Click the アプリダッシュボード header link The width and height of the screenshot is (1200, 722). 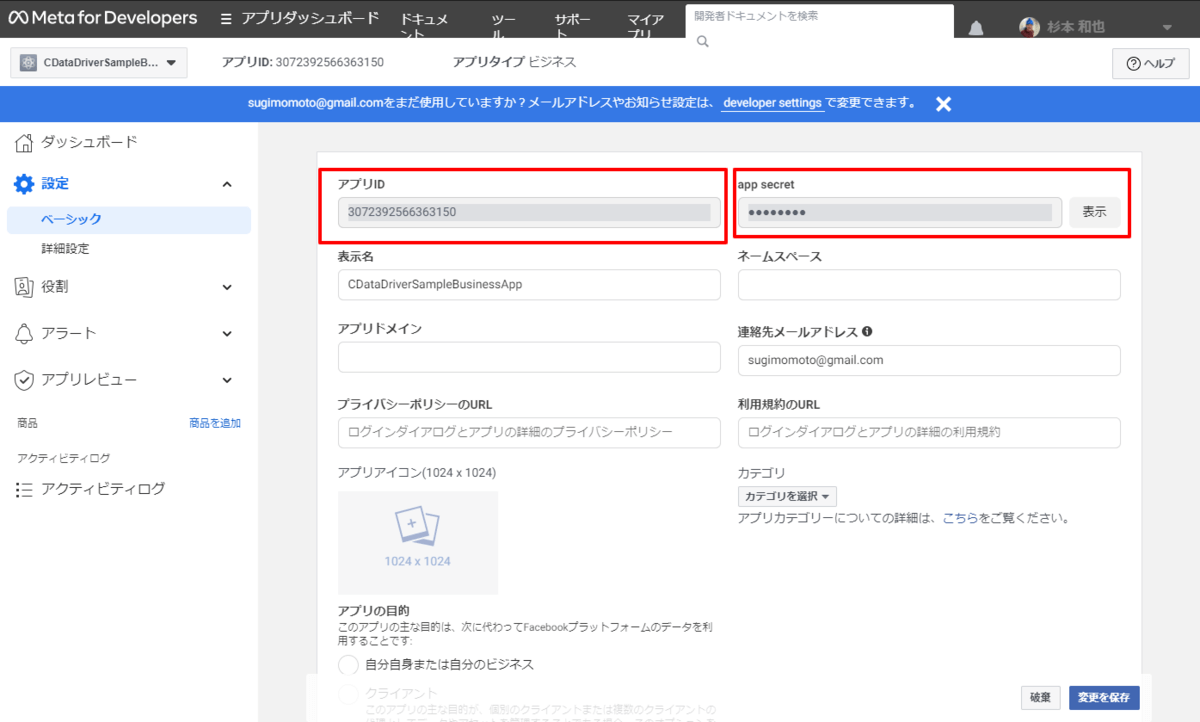tap(311, 18)
